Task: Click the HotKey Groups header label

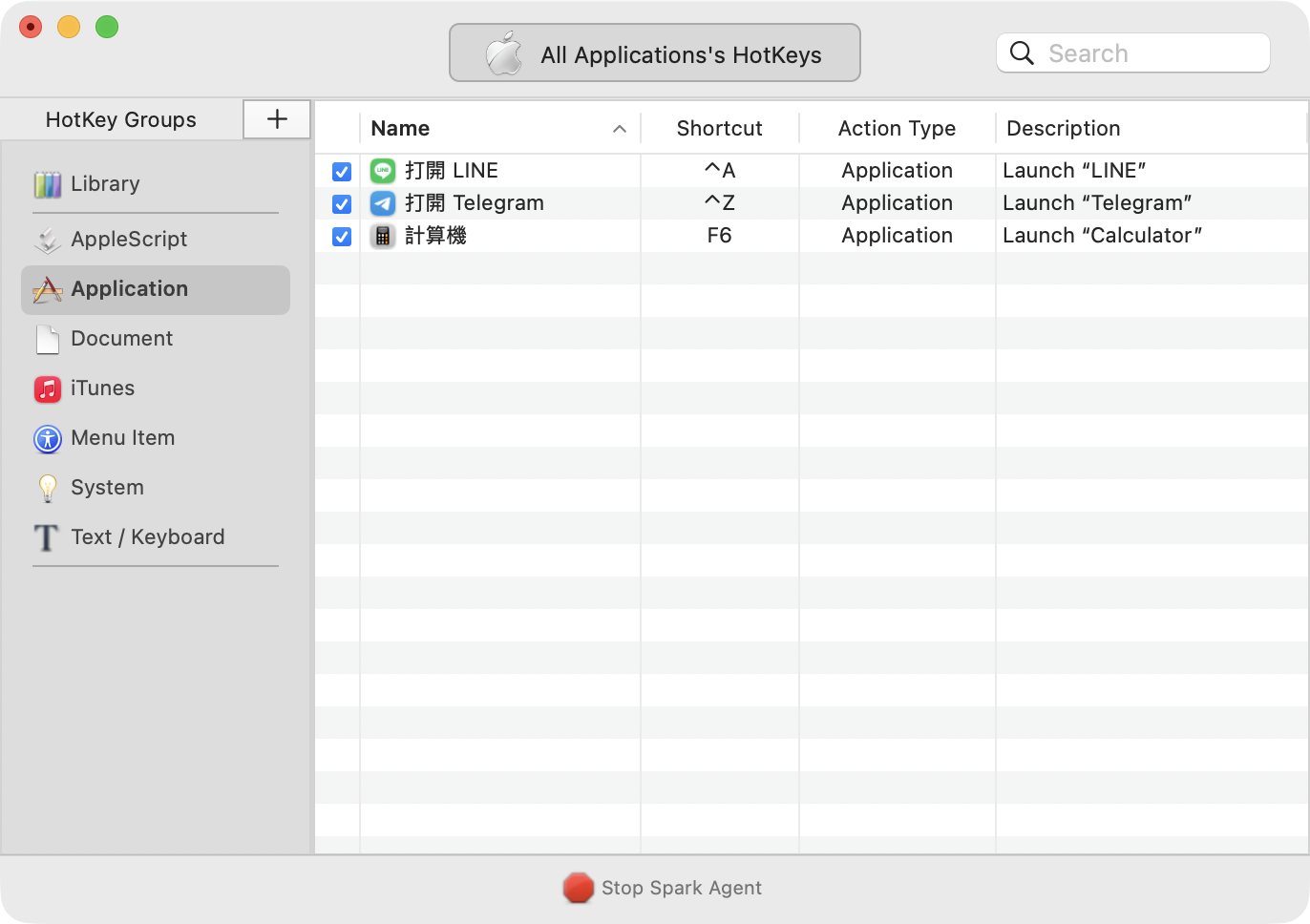Action: click(x=121, y=120)
